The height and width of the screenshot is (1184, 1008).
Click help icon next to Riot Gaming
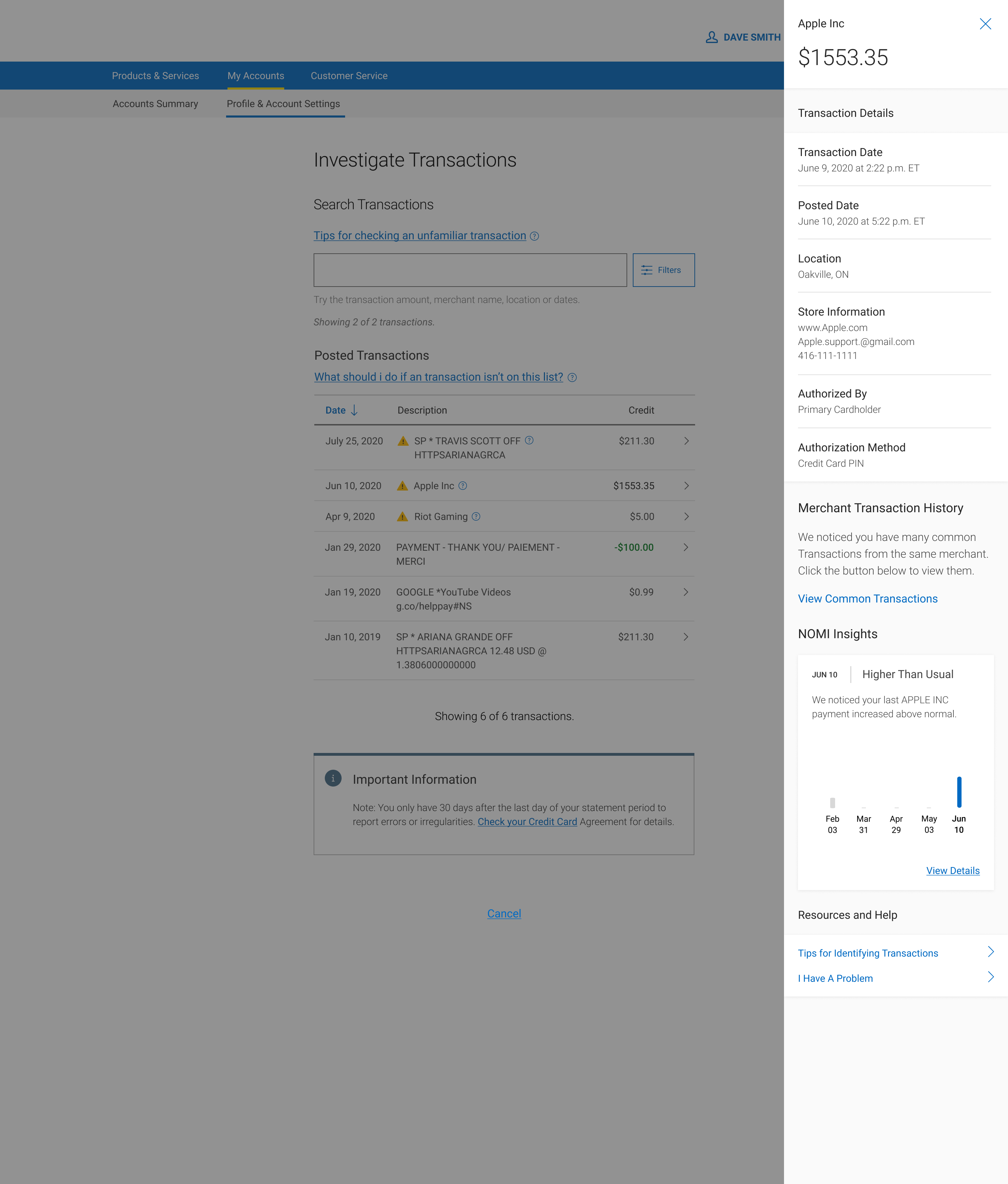tap(476, 516)
